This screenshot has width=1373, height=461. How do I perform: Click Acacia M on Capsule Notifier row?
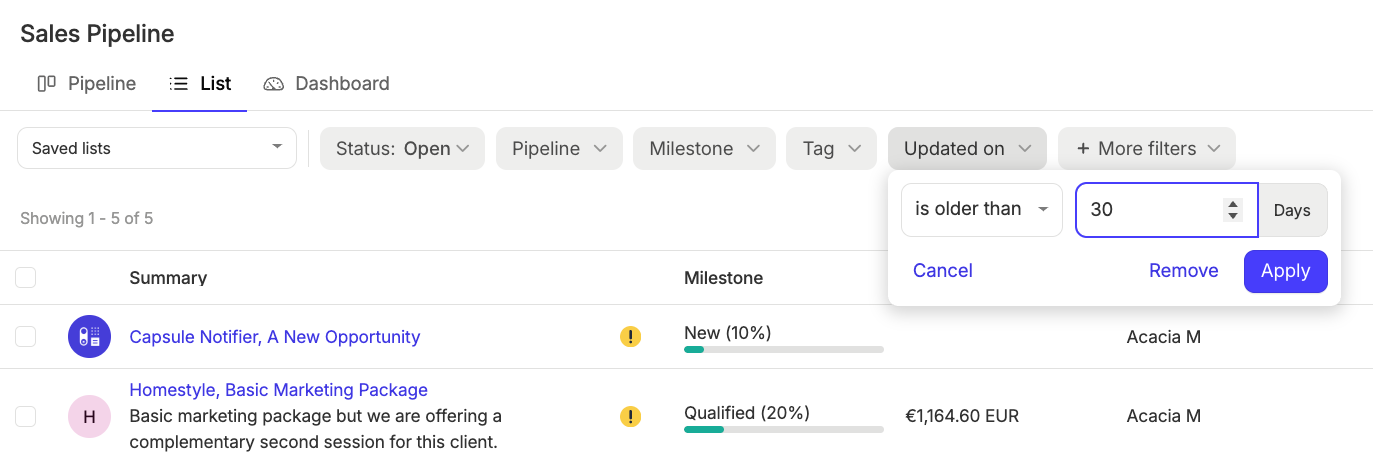click(1164, 337)
